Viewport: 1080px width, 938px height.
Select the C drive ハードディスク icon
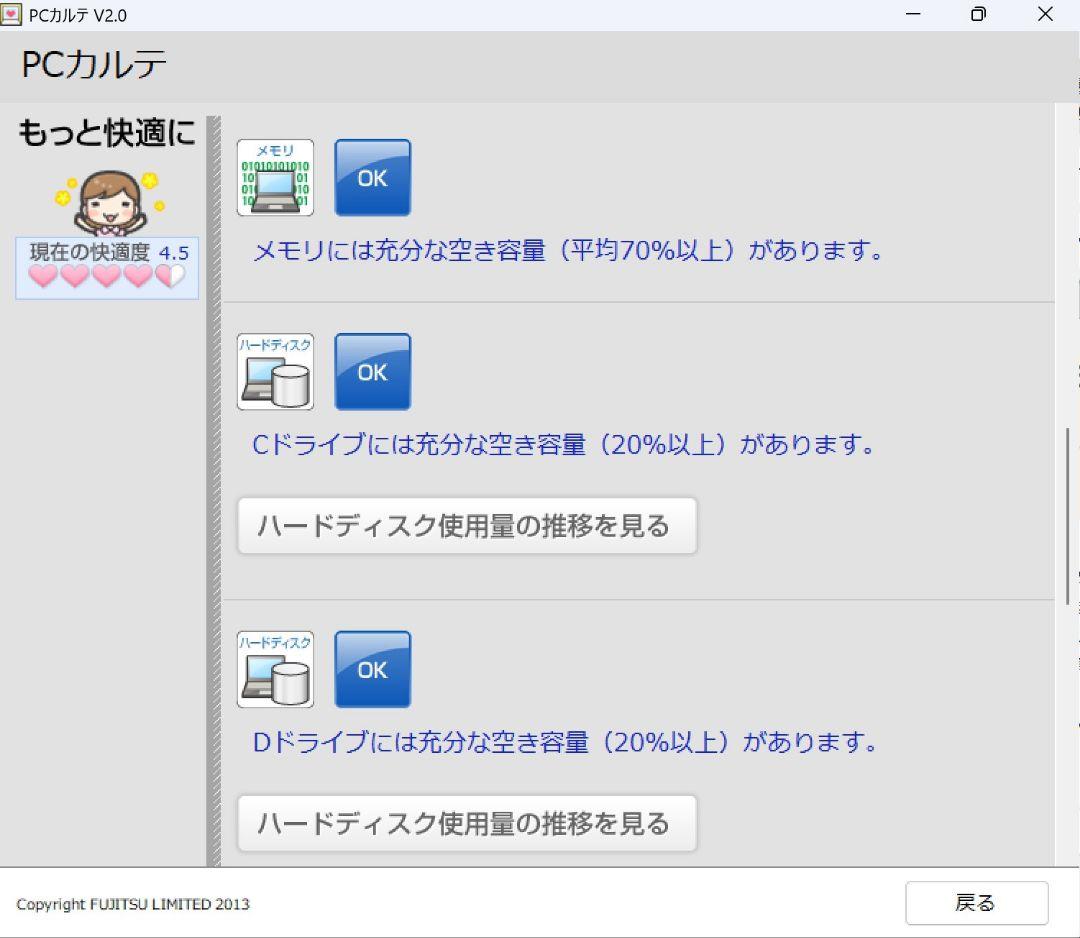[x=274, y=371]
